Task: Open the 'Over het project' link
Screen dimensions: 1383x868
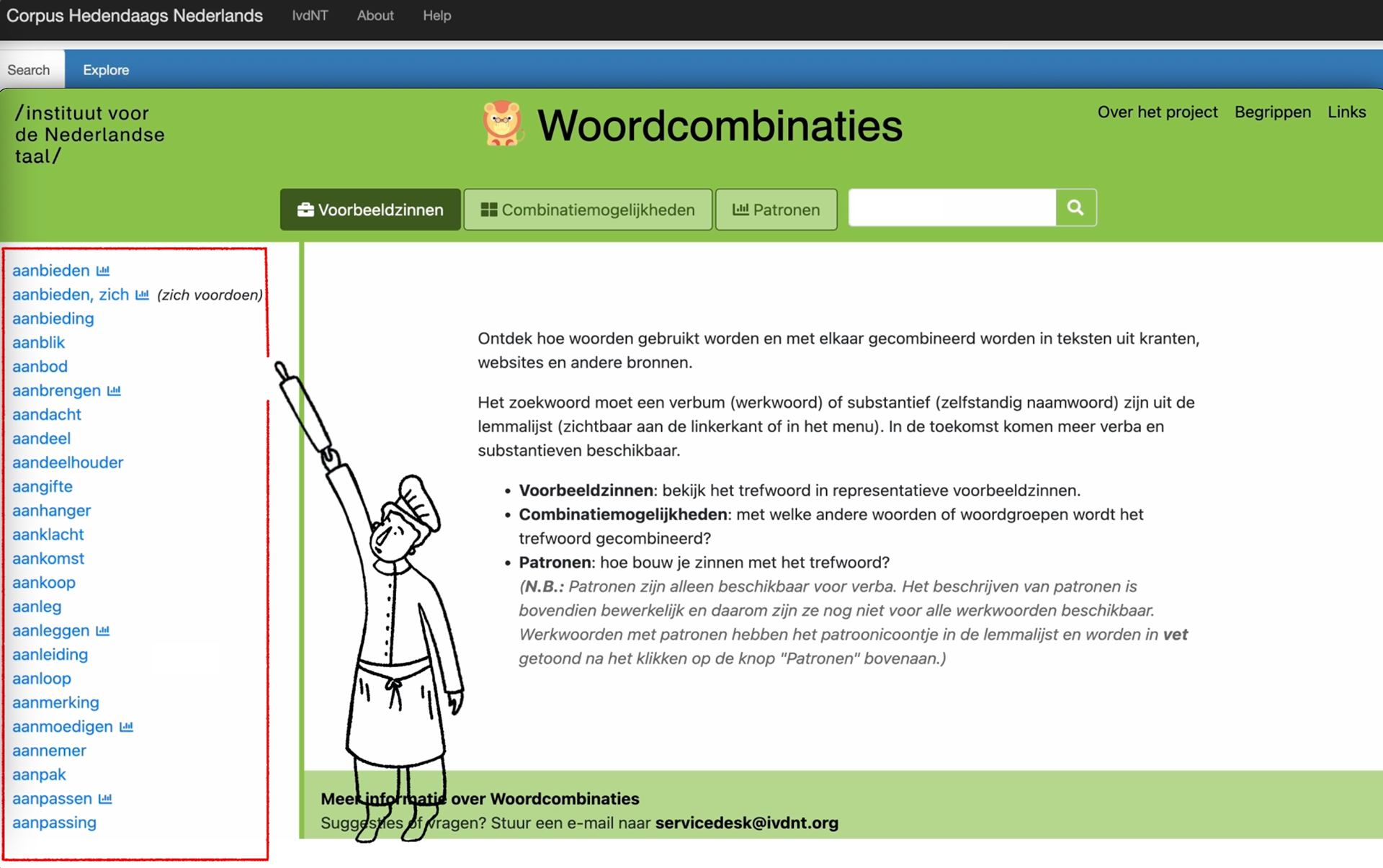Action: coord(1157,112)
